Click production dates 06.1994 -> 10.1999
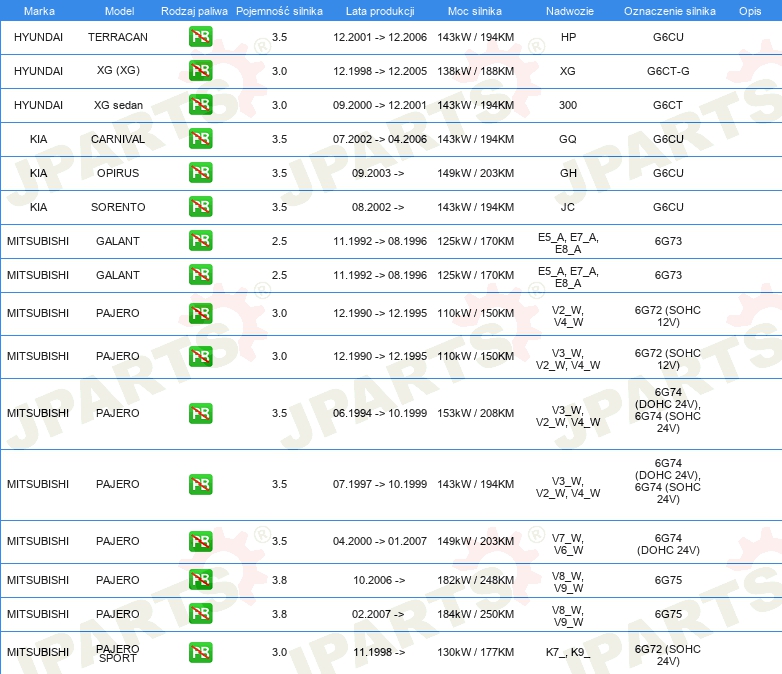 coord(380,413)
